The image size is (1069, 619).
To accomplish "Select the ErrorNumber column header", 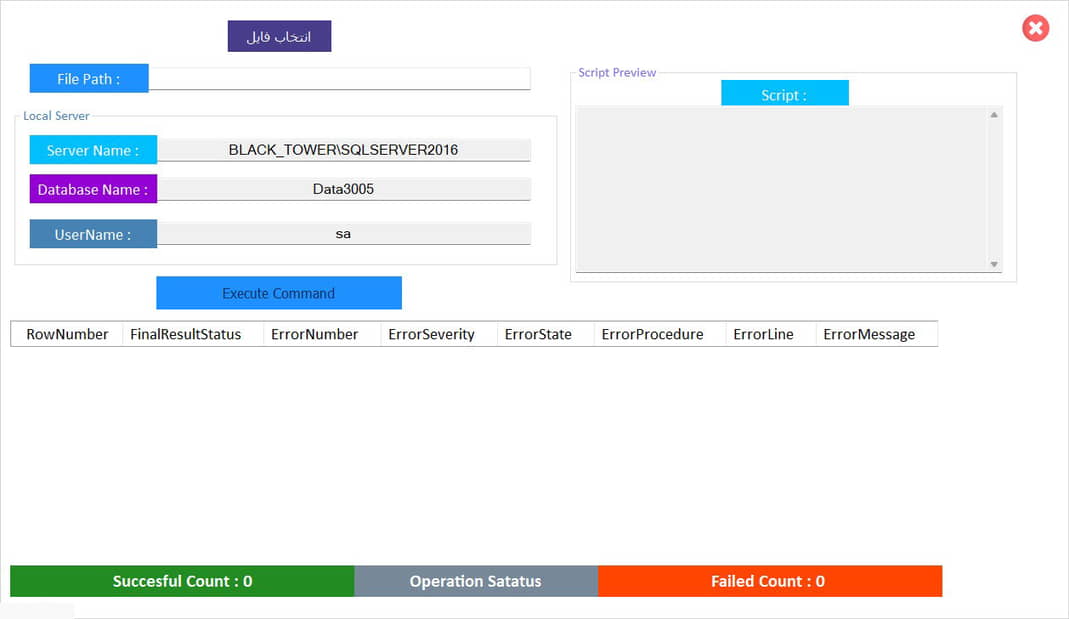I will 314,334.
